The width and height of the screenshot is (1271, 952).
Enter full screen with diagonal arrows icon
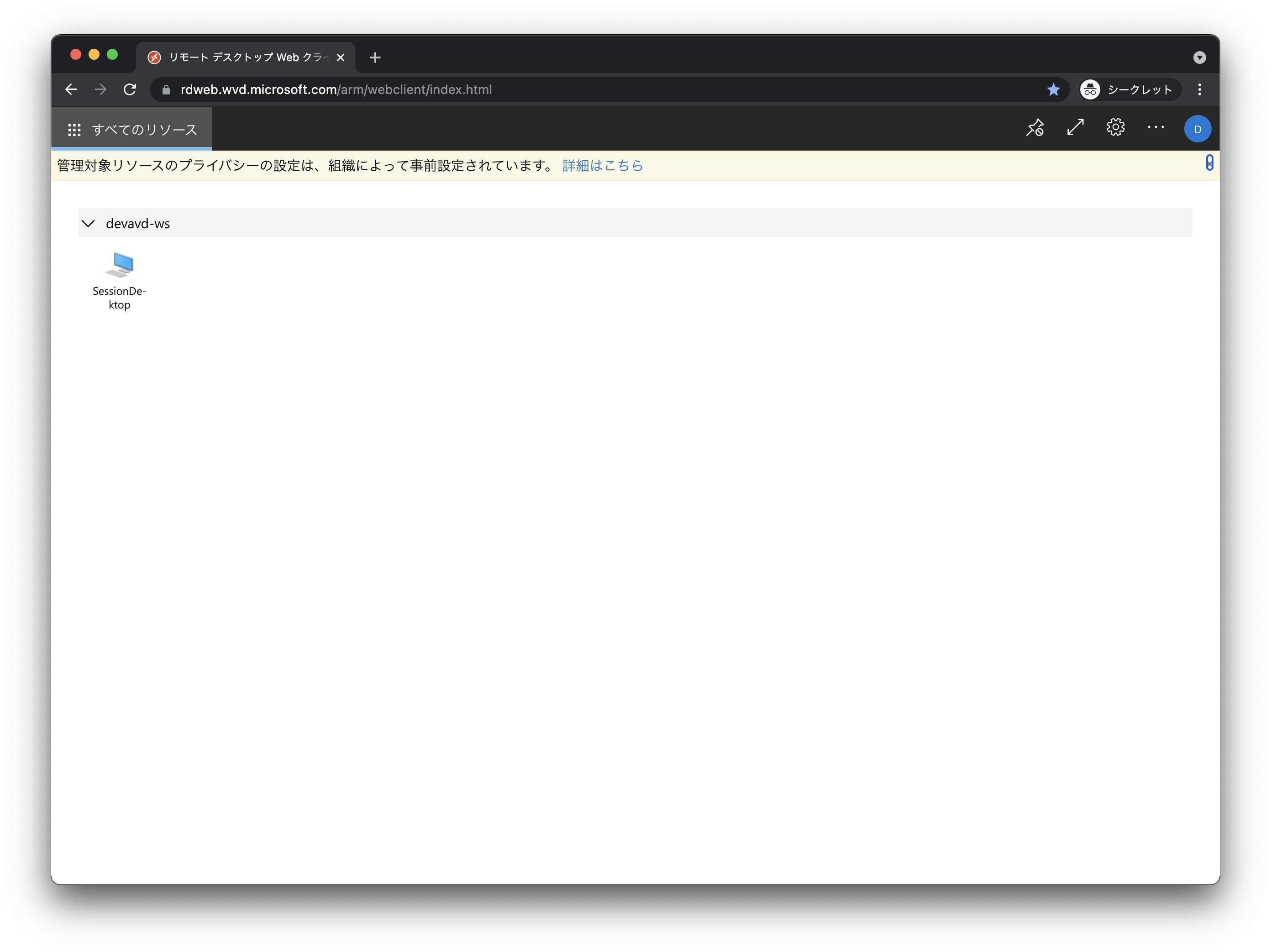click(x=1075, y=127)
